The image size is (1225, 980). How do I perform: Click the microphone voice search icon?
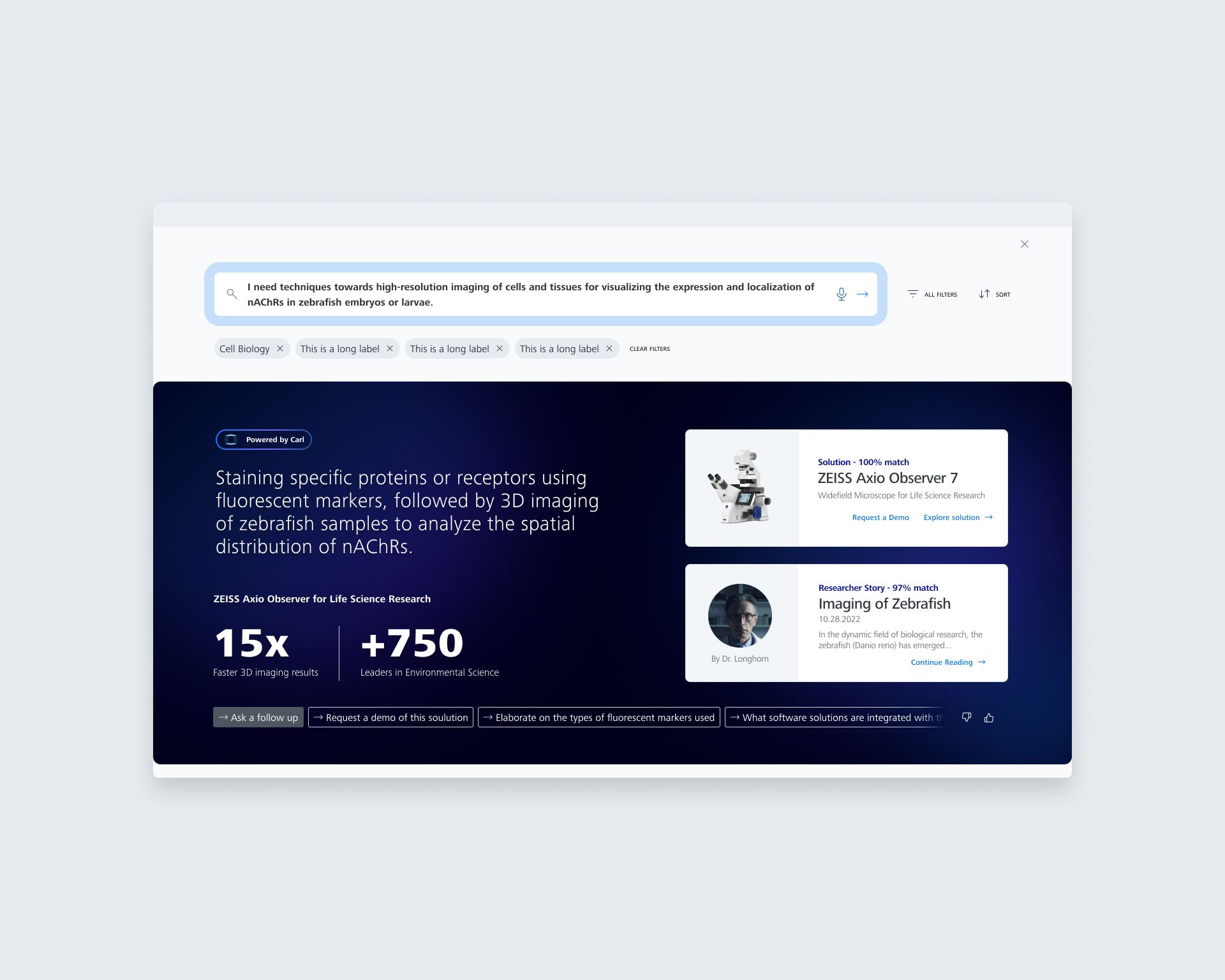click(842, 294)
